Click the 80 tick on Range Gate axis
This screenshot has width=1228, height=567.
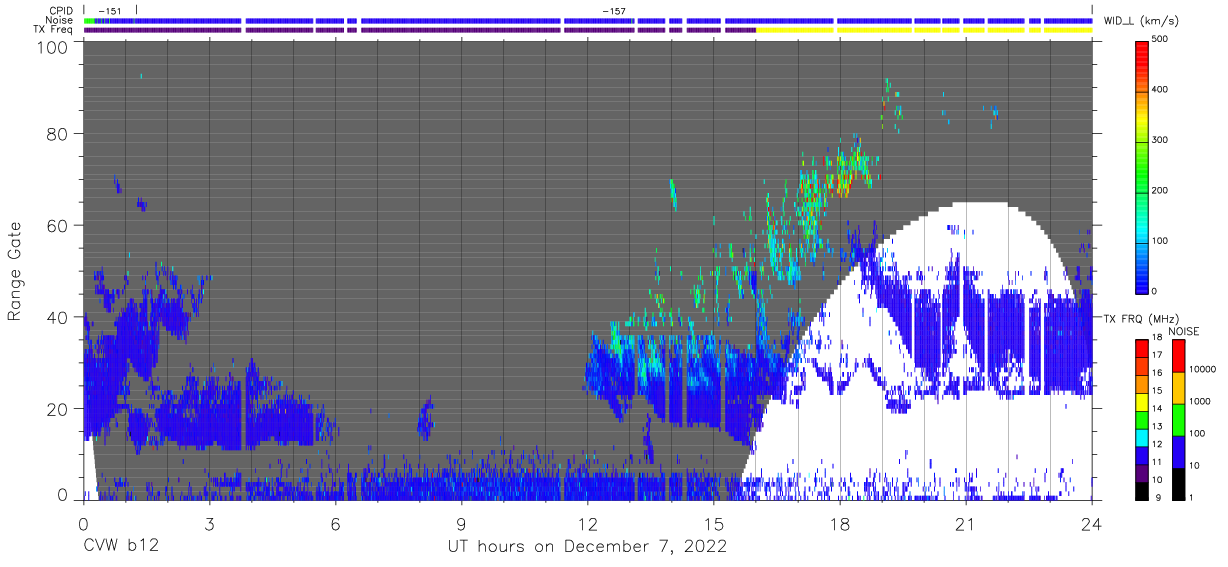pyautogui.click(x=58, y=133)
